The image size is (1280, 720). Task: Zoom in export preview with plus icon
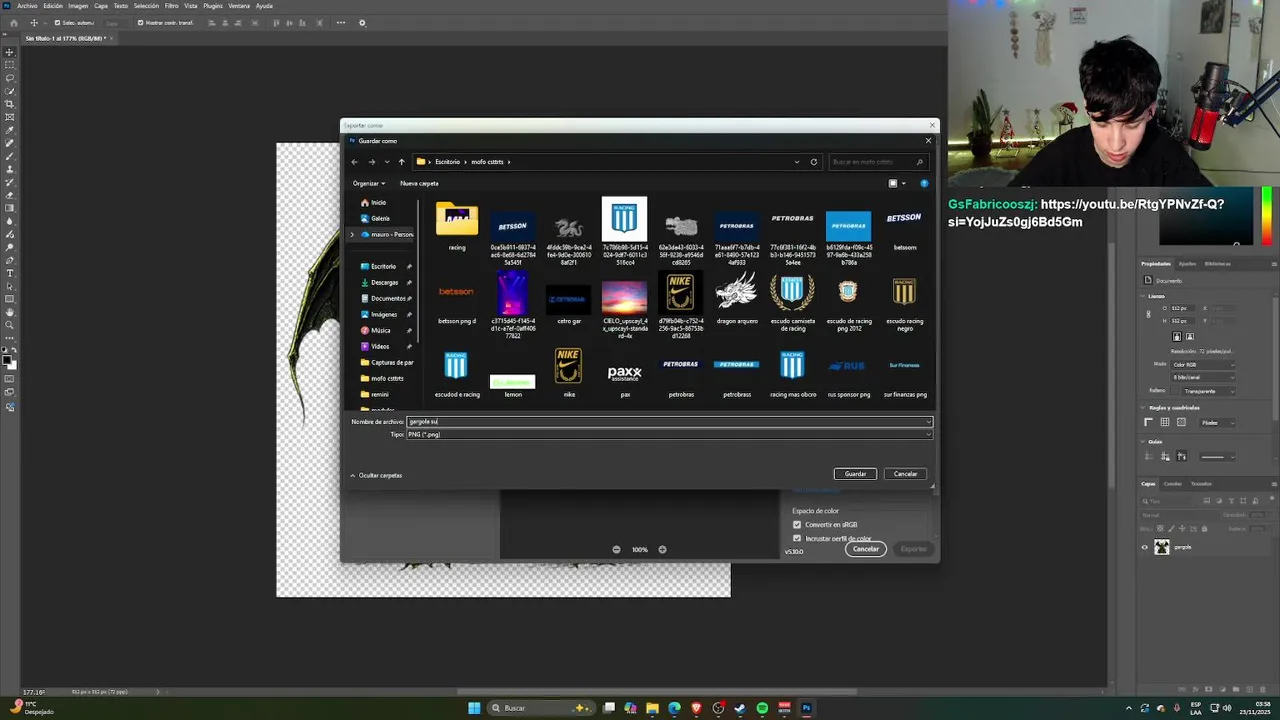click(x=662, y=549)
